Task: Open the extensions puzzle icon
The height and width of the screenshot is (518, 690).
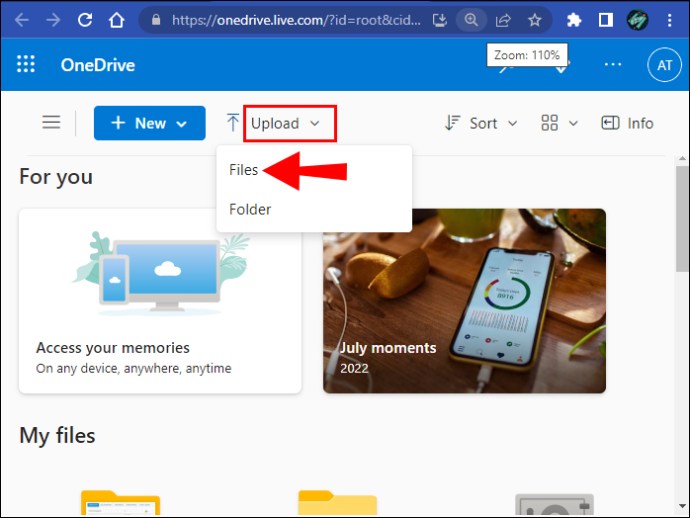Action: pos(574,20)
